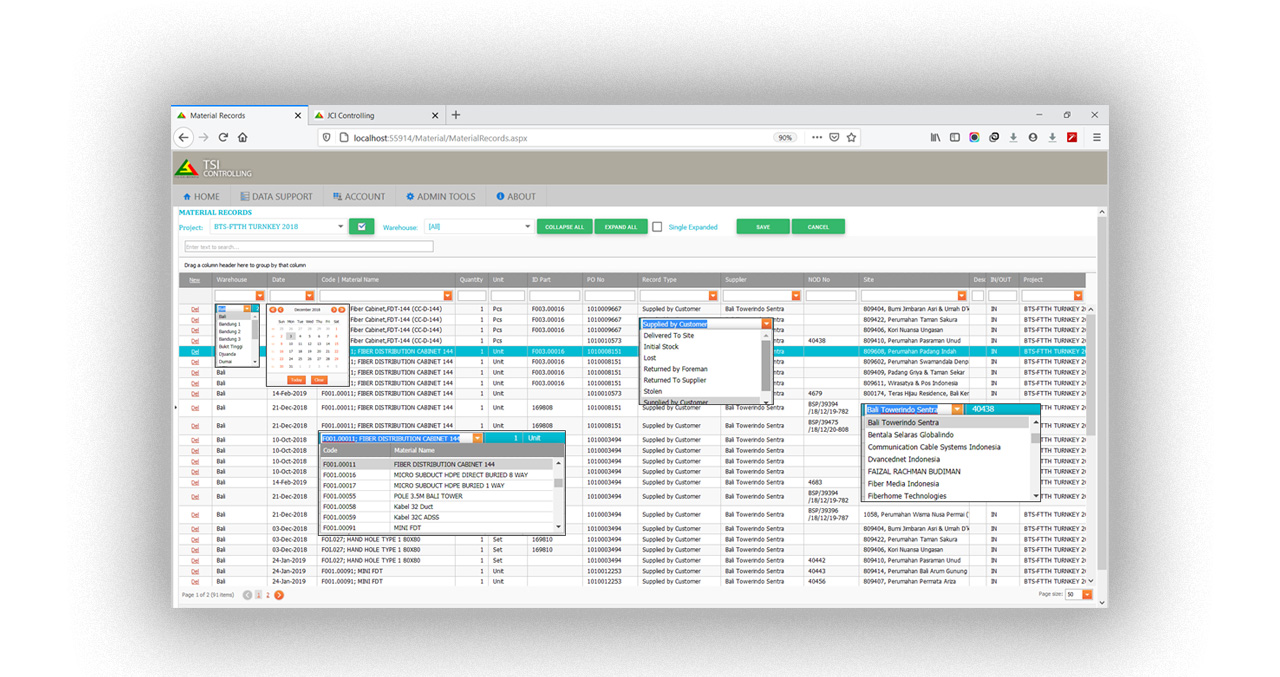Toggle the green checkbox beside Project
The height and width of the screenshot is (677, 1280).
[361, 226]
